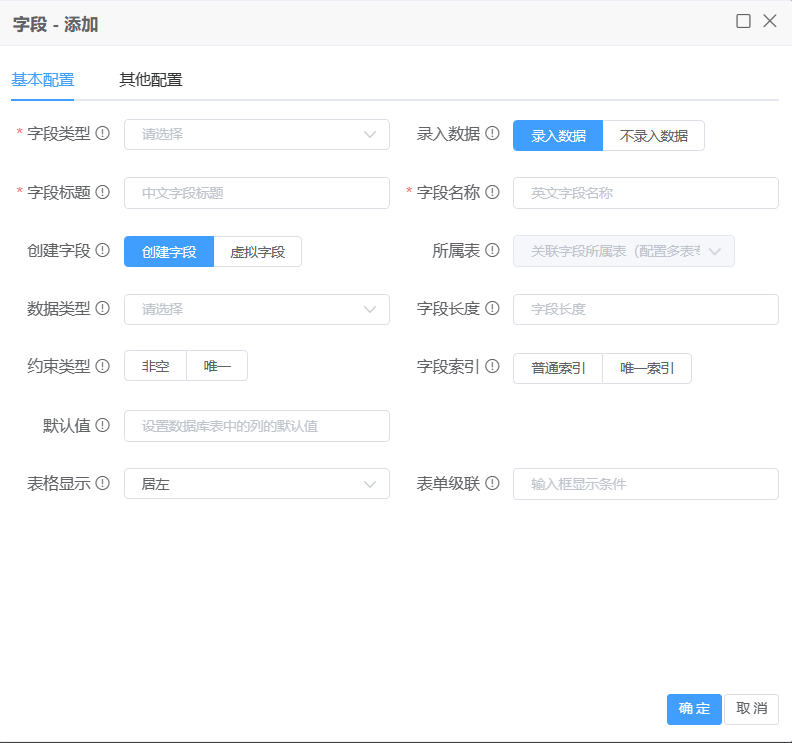
Task: Click the info icon beside 表单级联
Action: click(x=492, y=484)
